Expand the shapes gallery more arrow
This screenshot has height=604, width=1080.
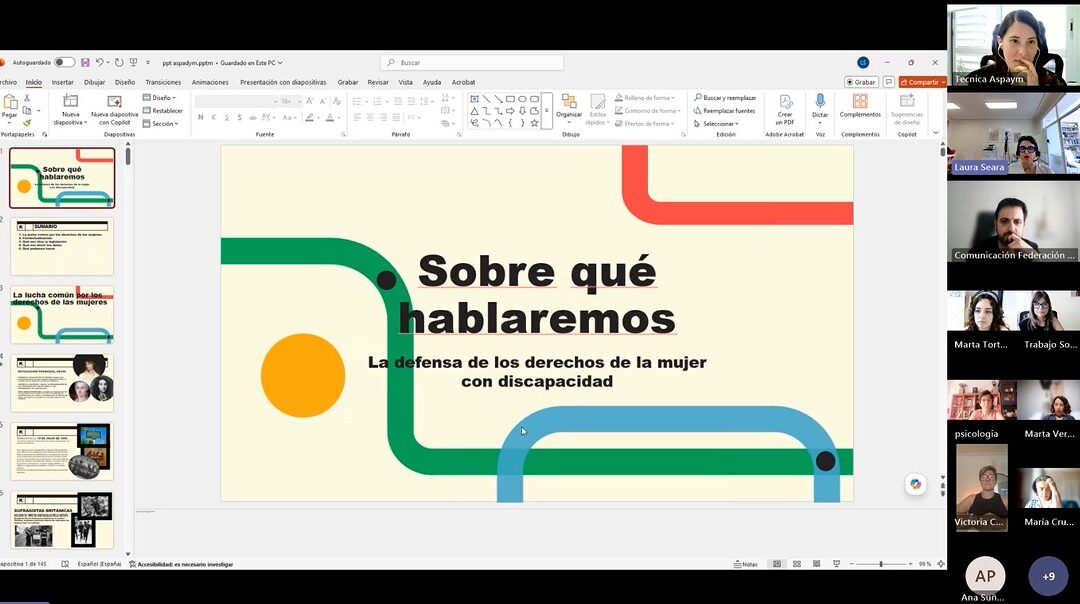[547, 111]
